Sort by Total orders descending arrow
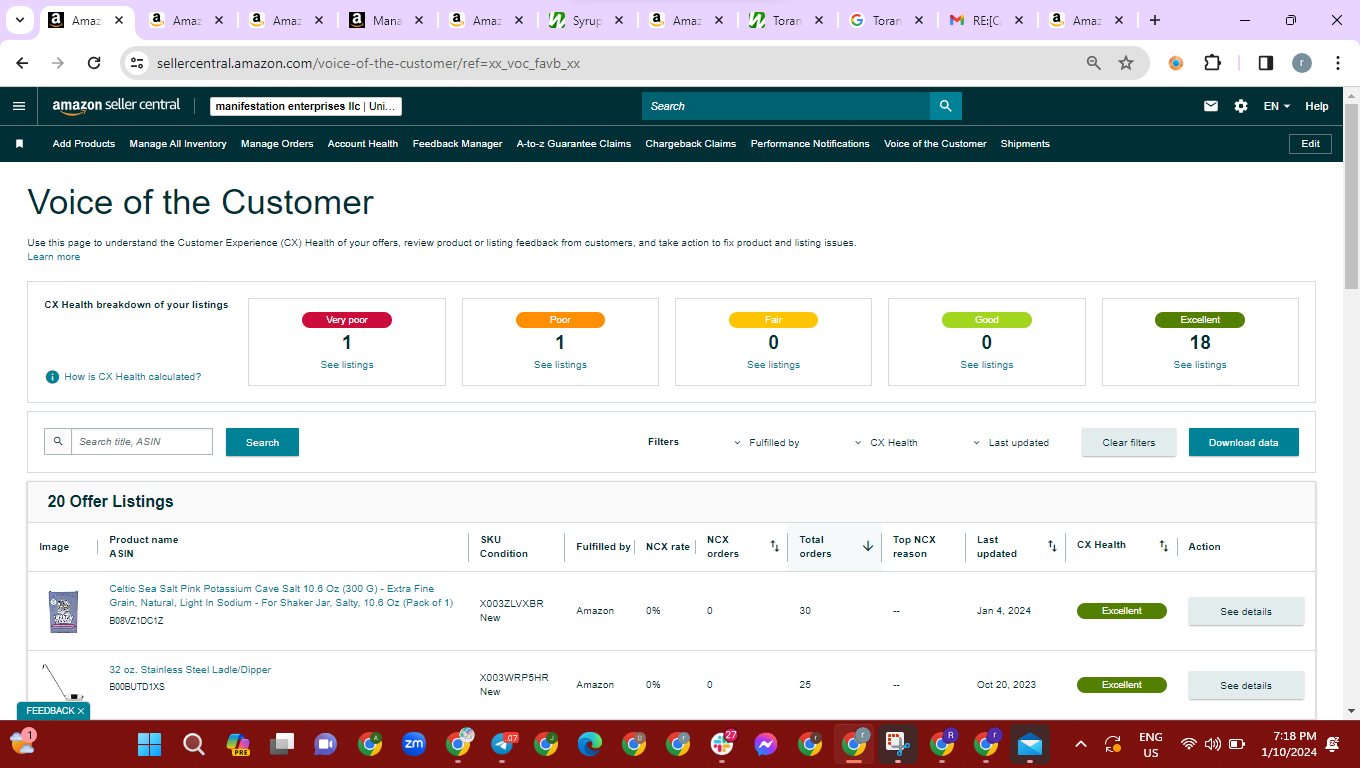1360x768 pixels. pyautogui.click(x=868, y=546)
